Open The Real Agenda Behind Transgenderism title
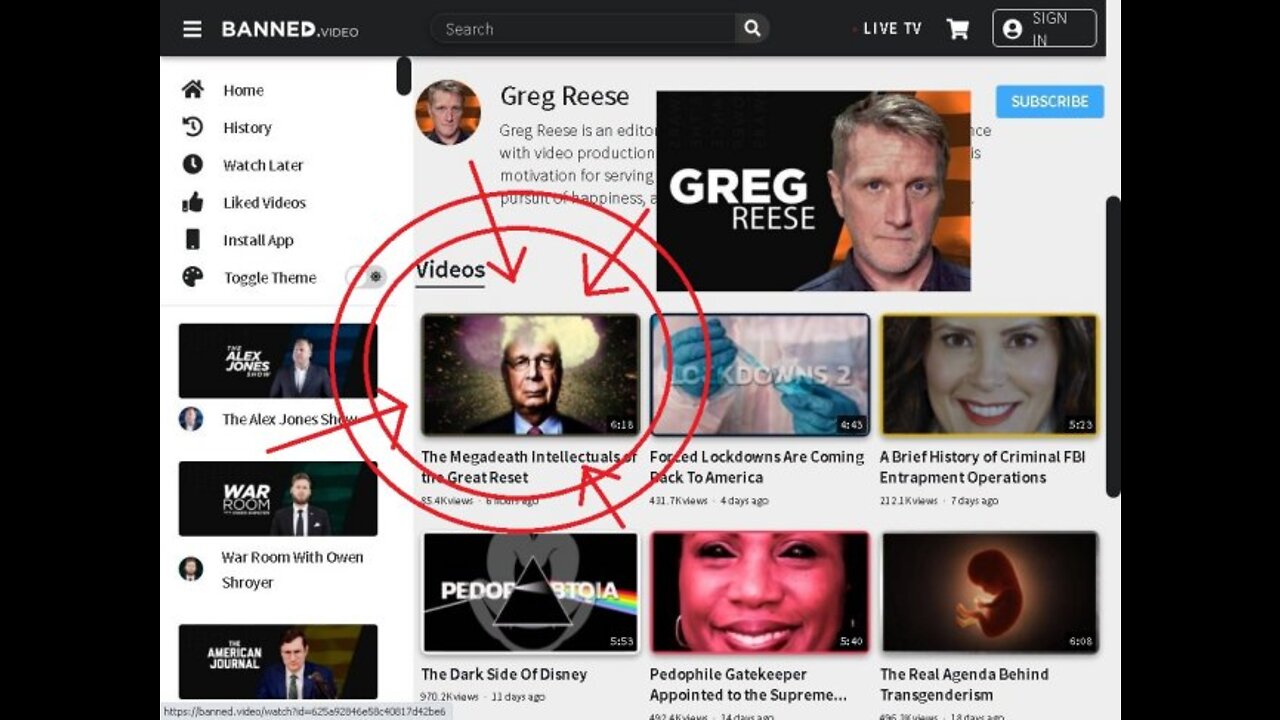Image resolution: width=1280 pixels, height=720 pixels. tap(964, 684)
